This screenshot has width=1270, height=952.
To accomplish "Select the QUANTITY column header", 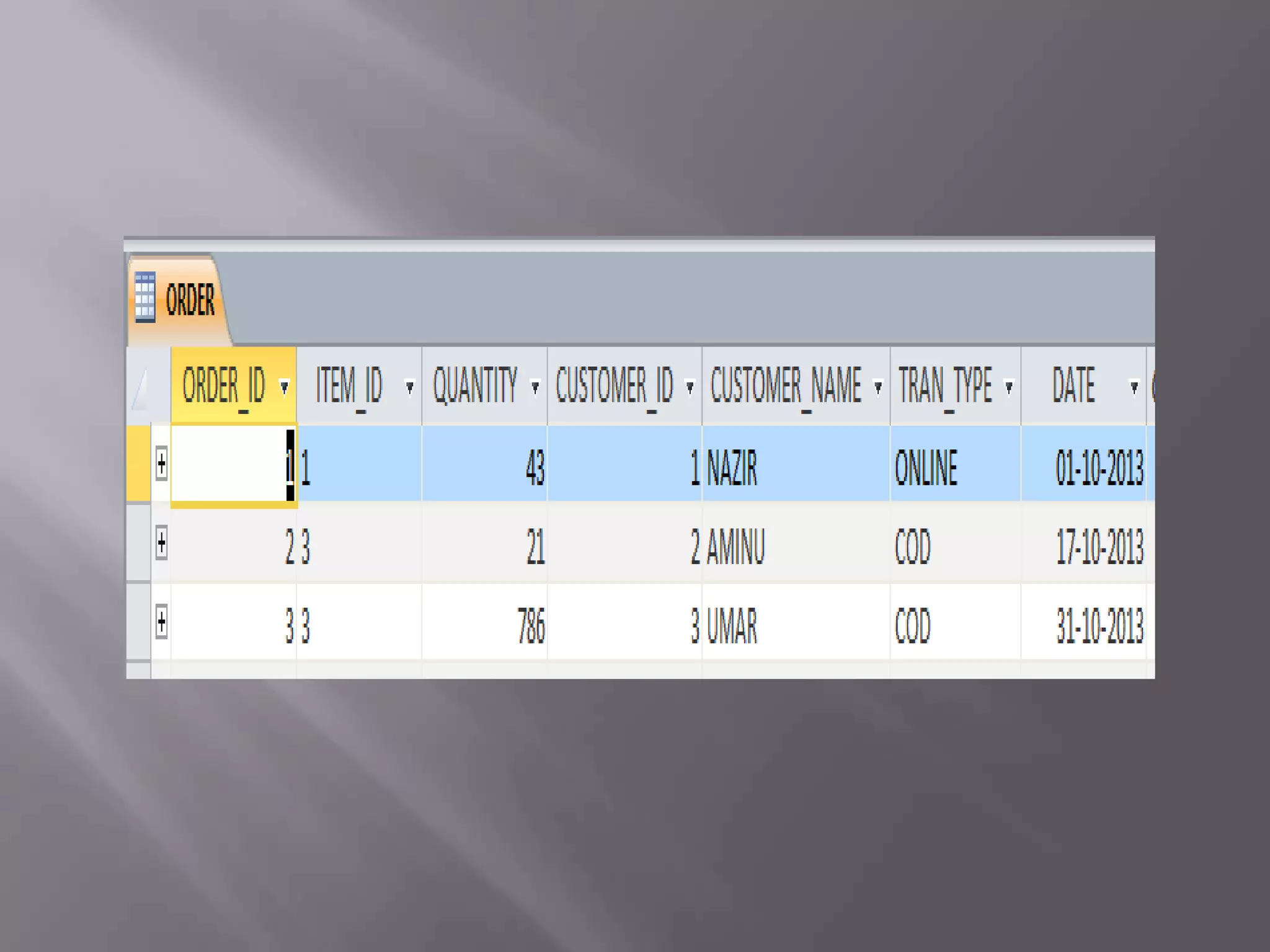I will 474,386.
